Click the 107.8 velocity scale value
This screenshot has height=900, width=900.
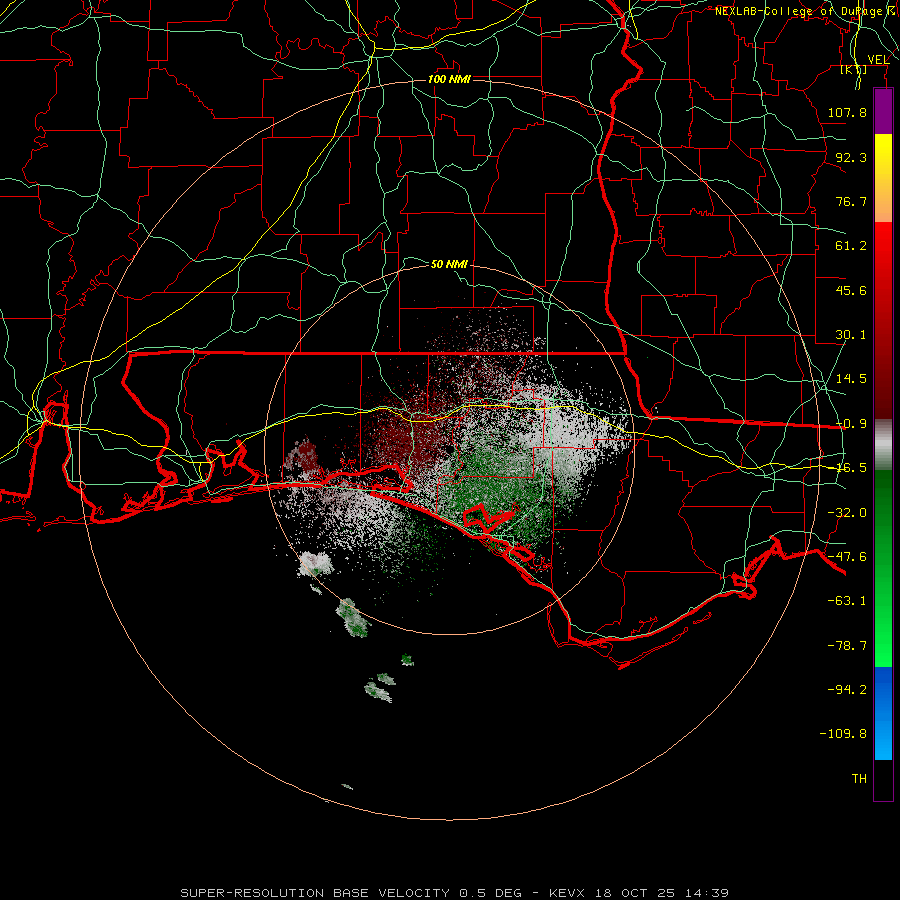coord(847,112)
